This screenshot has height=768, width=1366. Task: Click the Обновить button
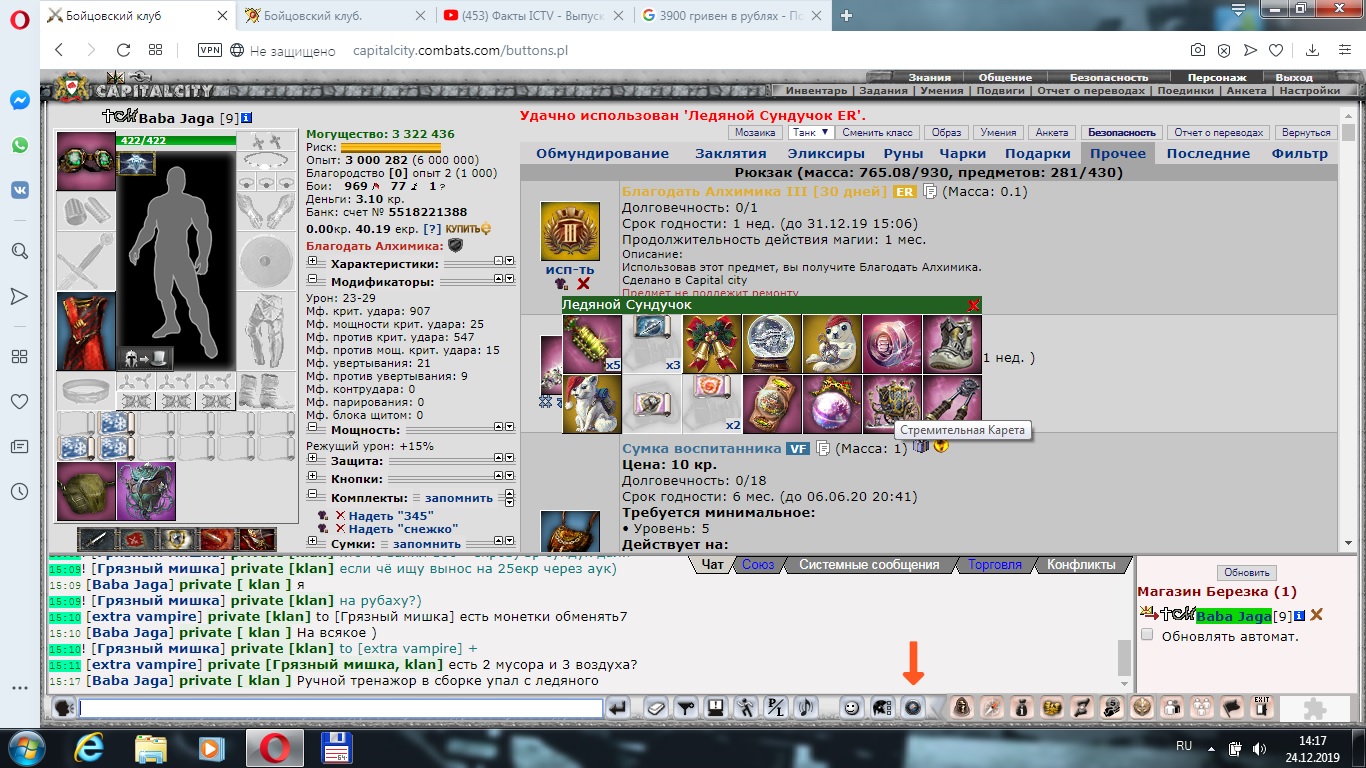(x=1246, y=572)
